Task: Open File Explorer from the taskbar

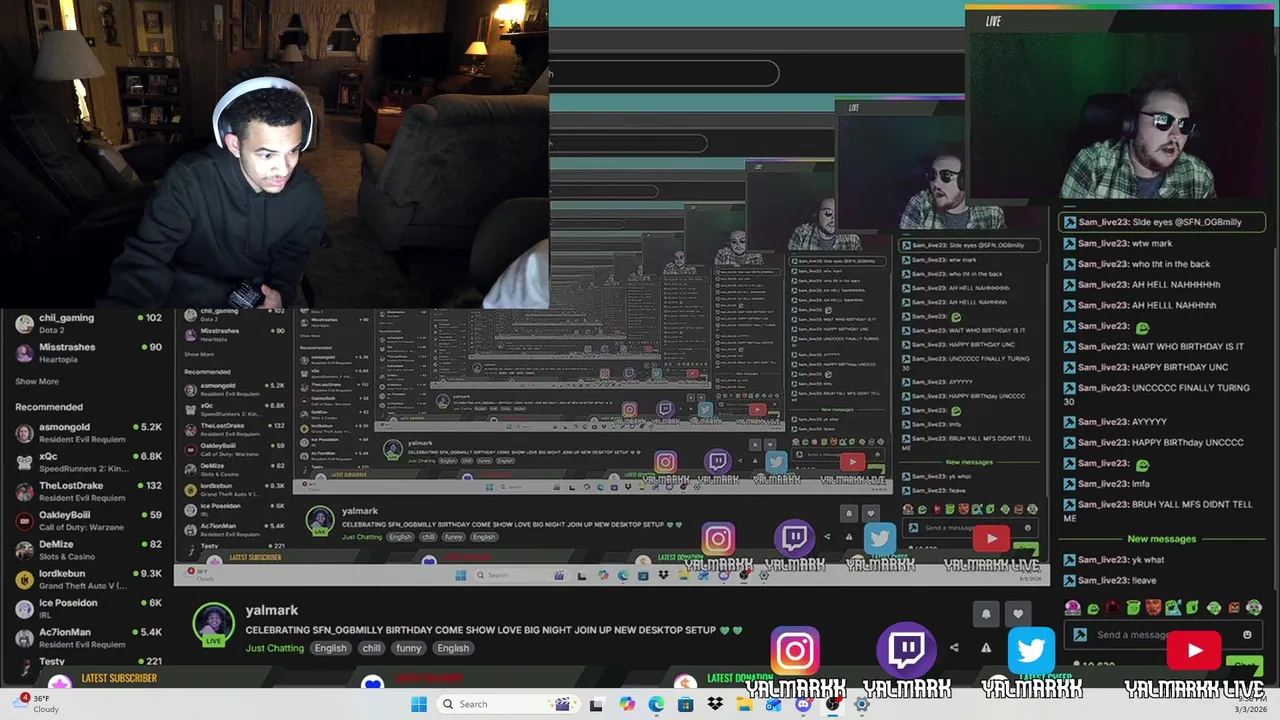Action: pyautogui.click(x=744, y=704)
